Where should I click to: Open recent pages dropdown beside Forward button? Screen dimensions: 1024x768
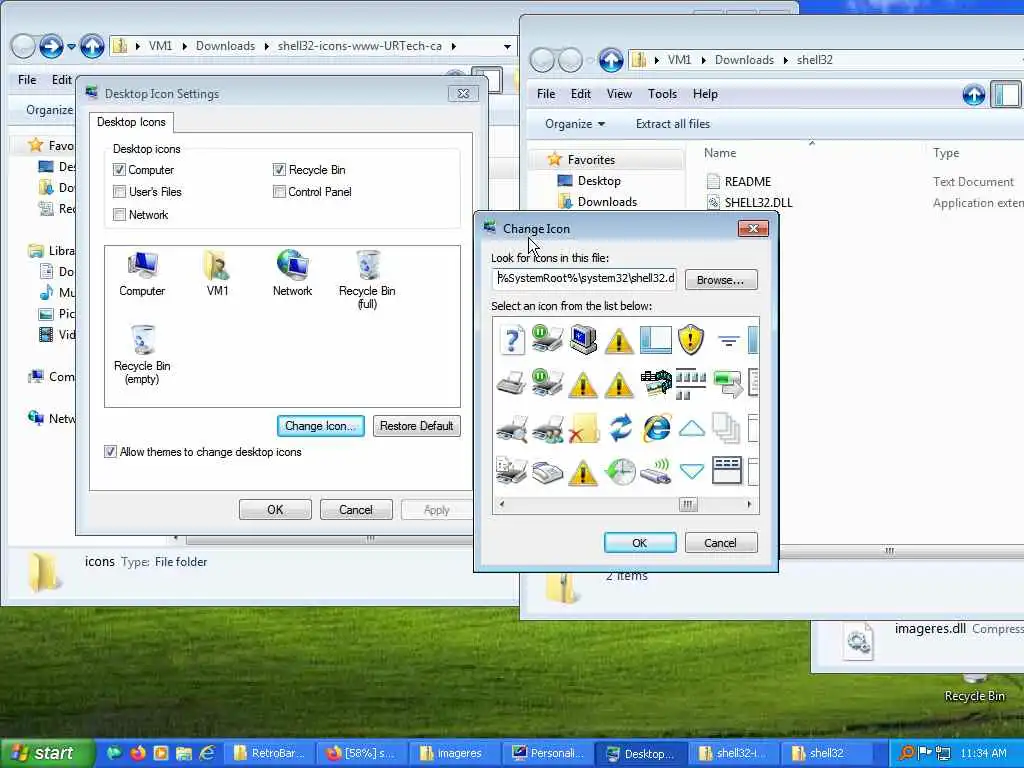[71, 46]
